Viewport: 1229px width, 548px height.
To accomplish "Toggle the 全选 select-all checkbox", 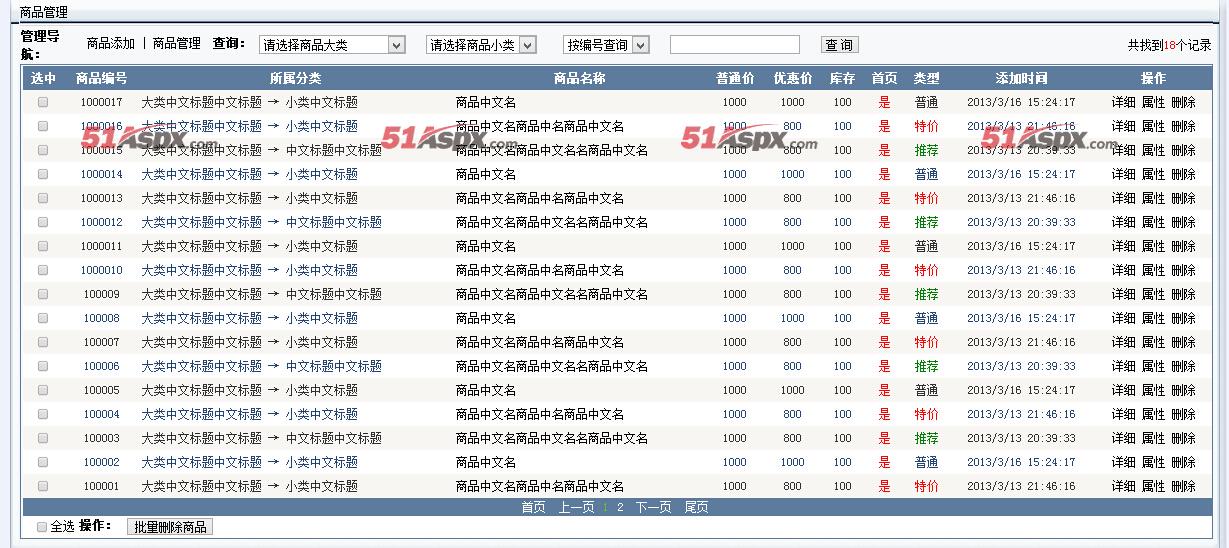I will (x=42, y=527).
